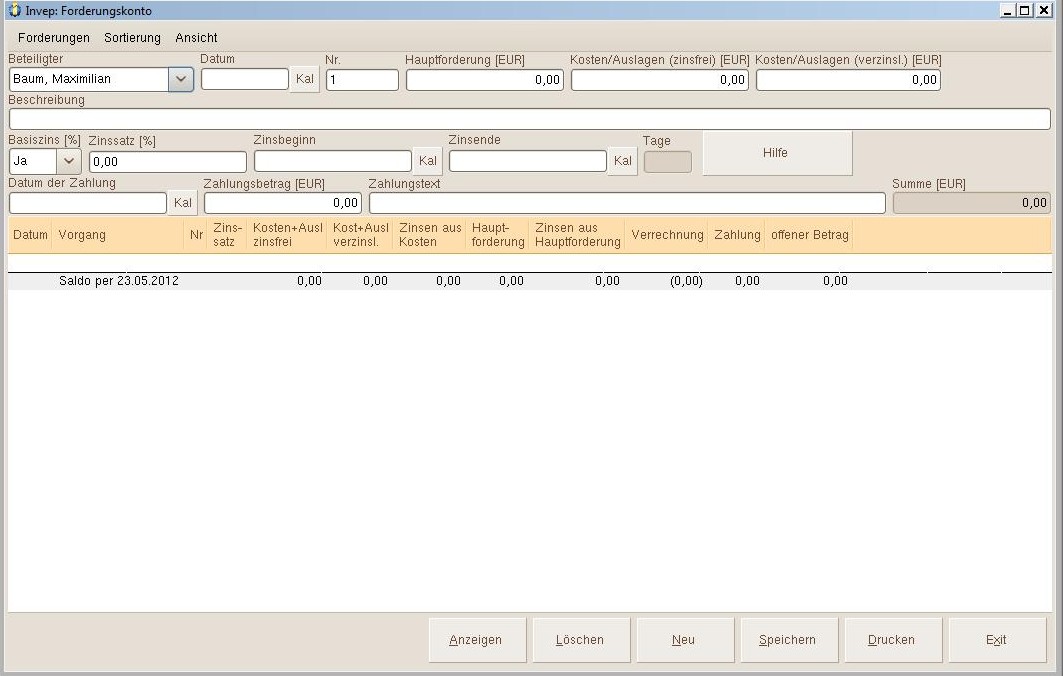
Task: Click the Hilfe button
Action: point(777,153)
